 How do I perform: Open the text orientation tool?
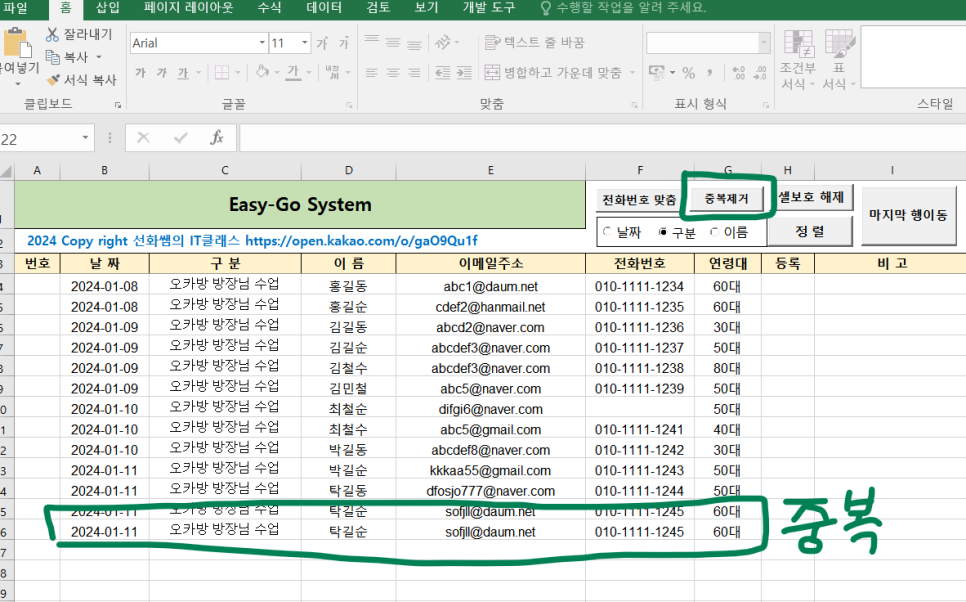click(443, 42)
